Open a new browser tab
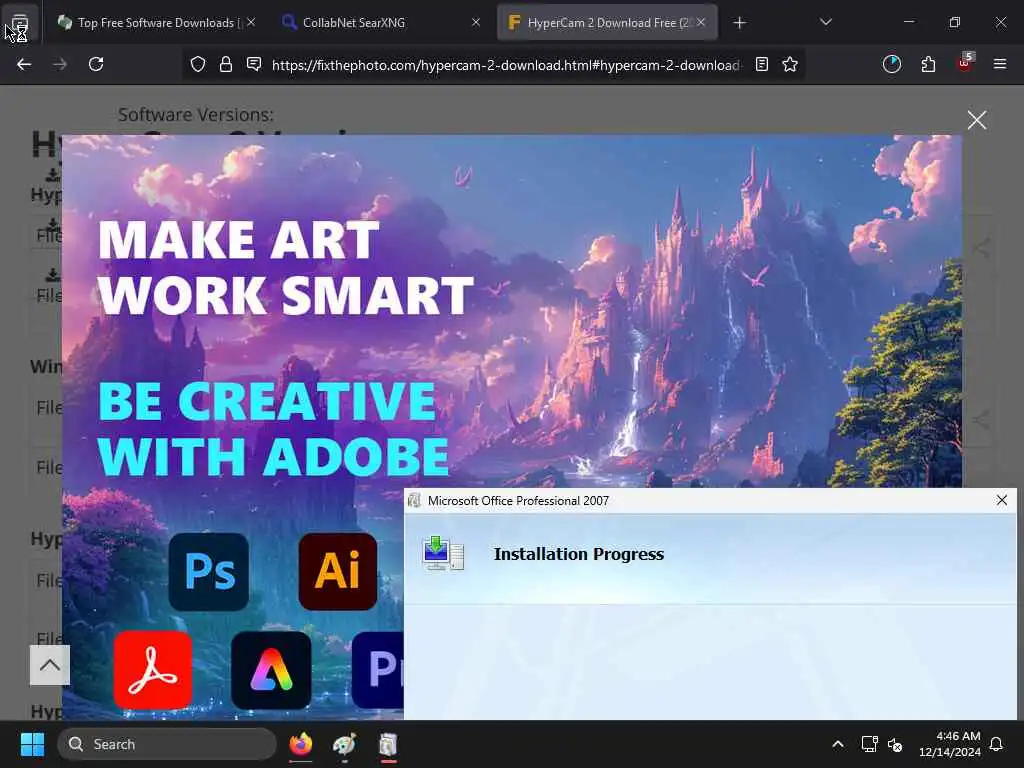 [x=739, y=23]
